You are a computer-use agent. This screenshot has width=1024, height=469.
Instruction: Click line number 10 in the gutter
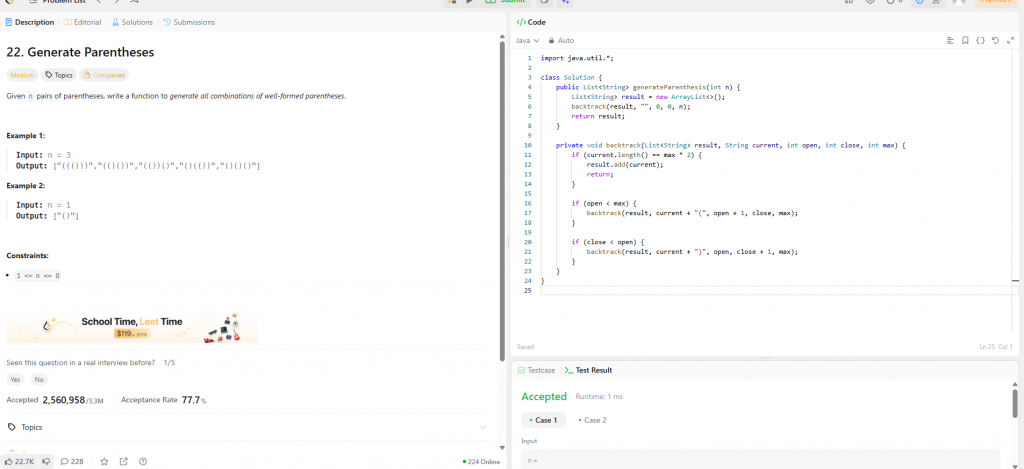(x=528, y=145)
